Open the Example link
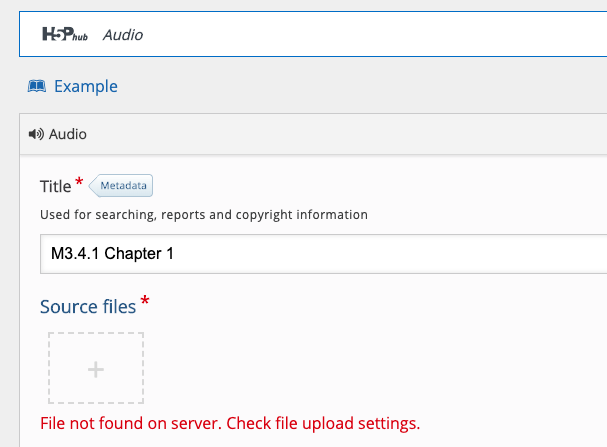Image resolution: width=607 pixels, height=447 pixels. tap(86, 86)
